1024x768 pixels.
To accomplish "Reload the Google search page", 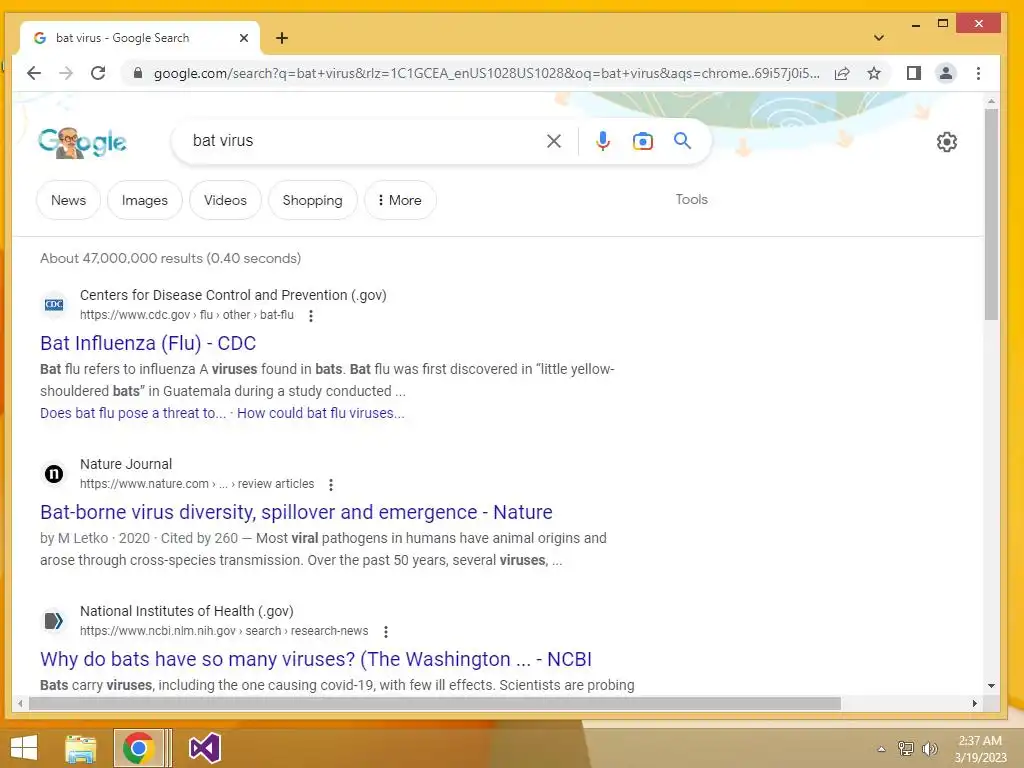I will coord(98,73).
